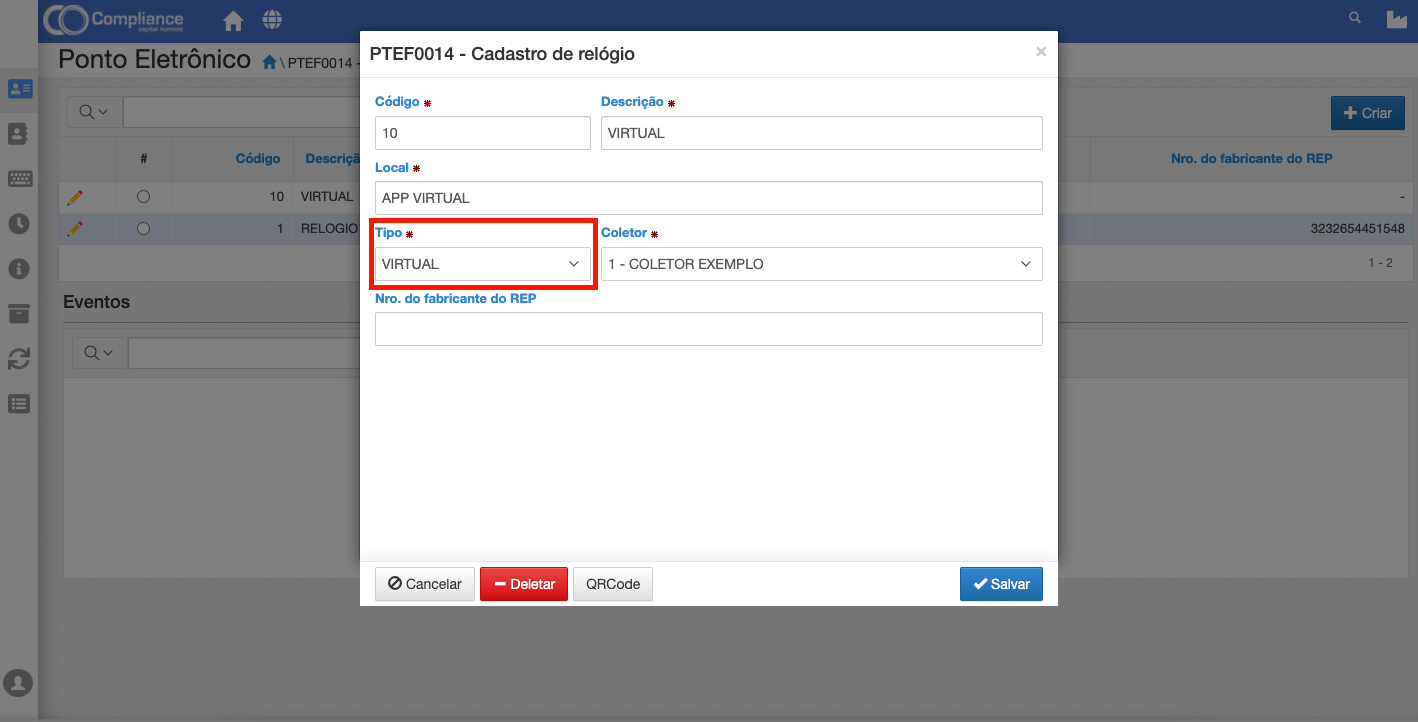1418x722 pixels.
Task: Select radio button for VIRTUAL row
Action: point(143,197)
